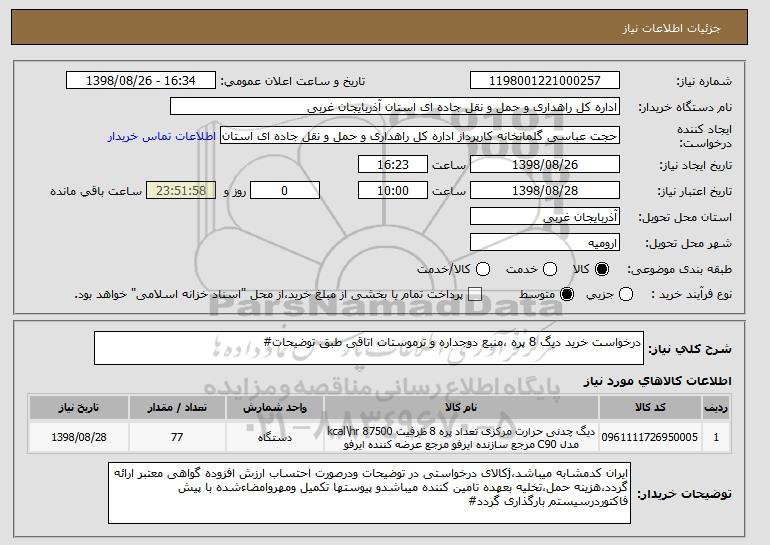
Task: Click the اطلاعات کالاهای مورد نیاز heading
Action: (x=658, y=381)
